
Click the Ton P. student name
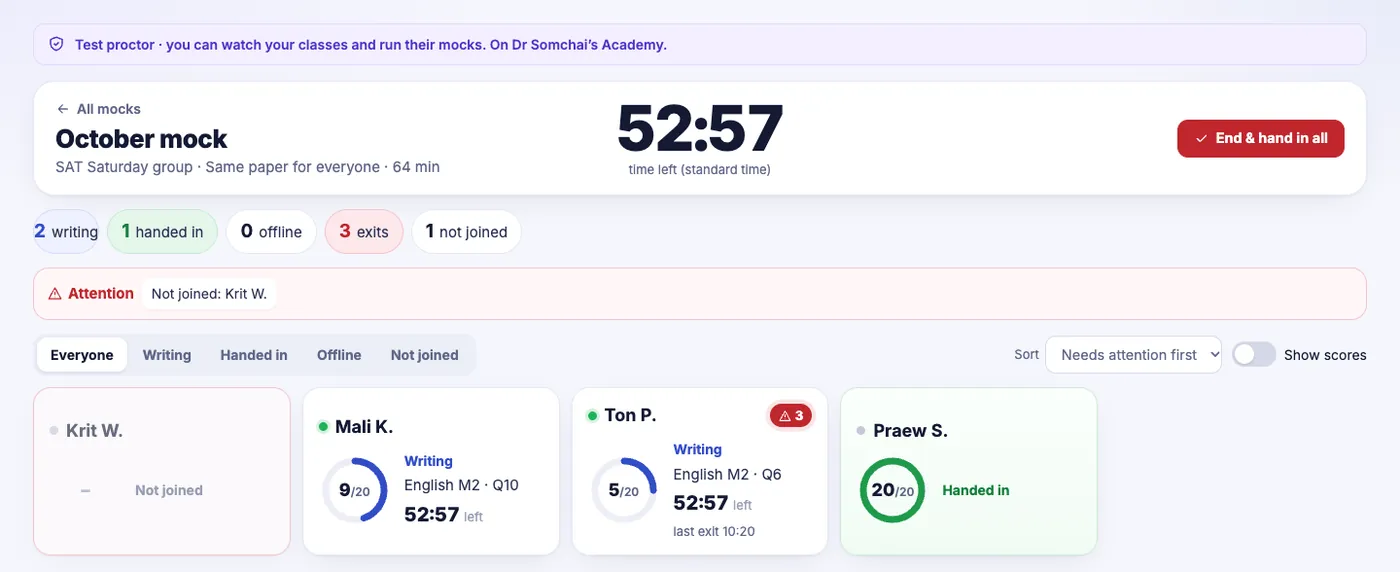click(631, 415)
